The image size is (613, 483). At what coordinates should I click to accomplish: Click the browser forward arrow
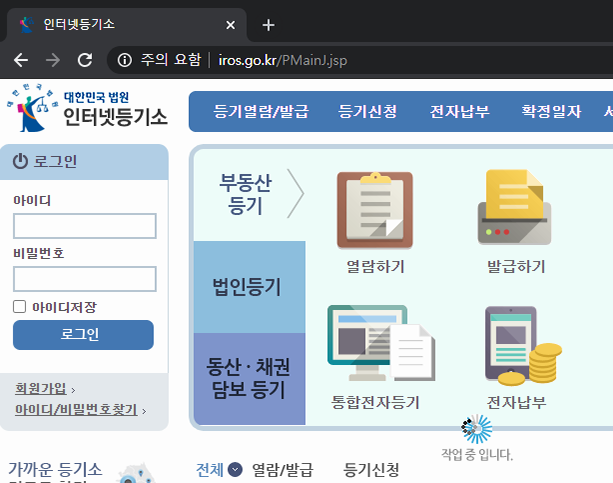pos(53,60)
